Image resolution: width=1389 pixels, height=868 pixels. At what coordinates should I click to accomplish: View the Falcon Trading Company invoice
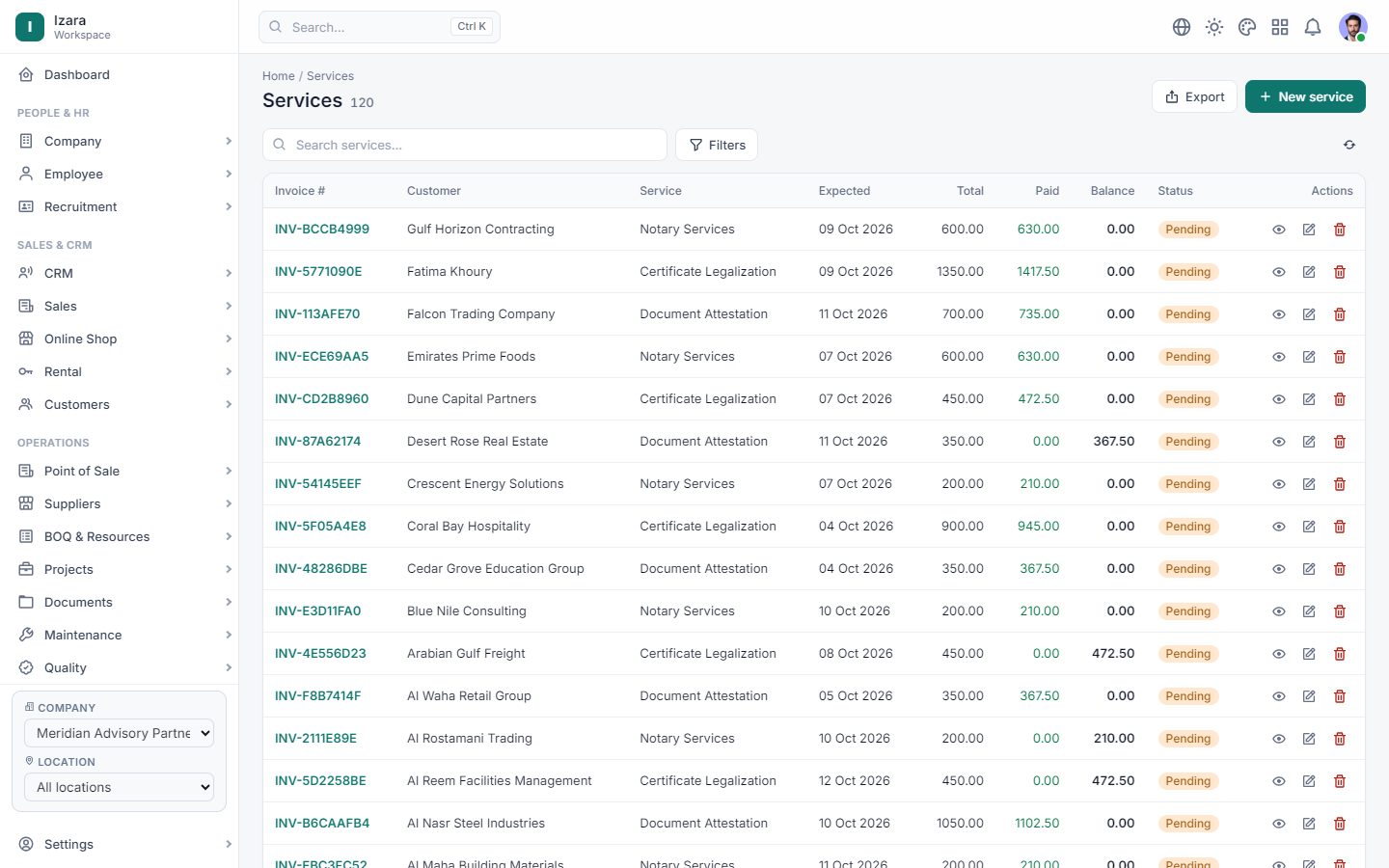coord(1279,314)
